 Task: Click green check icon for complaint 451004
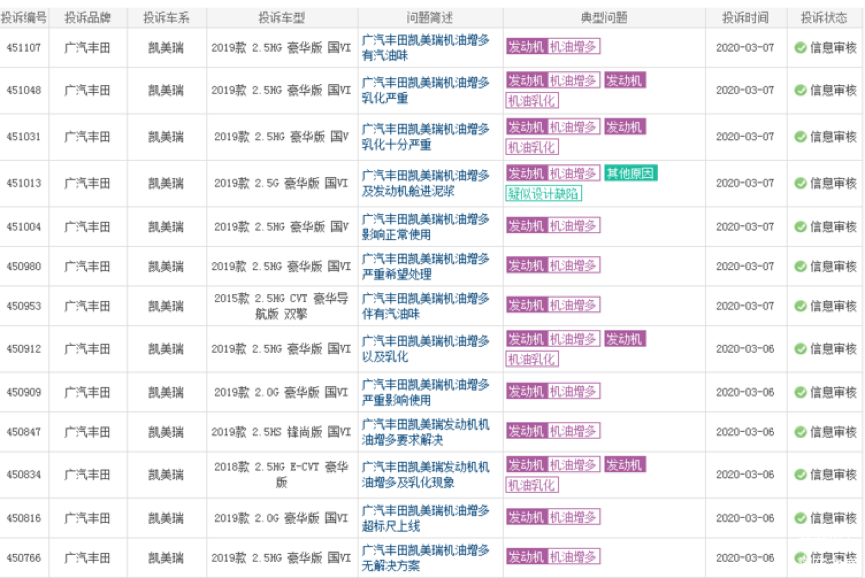(x=800, y=227)
